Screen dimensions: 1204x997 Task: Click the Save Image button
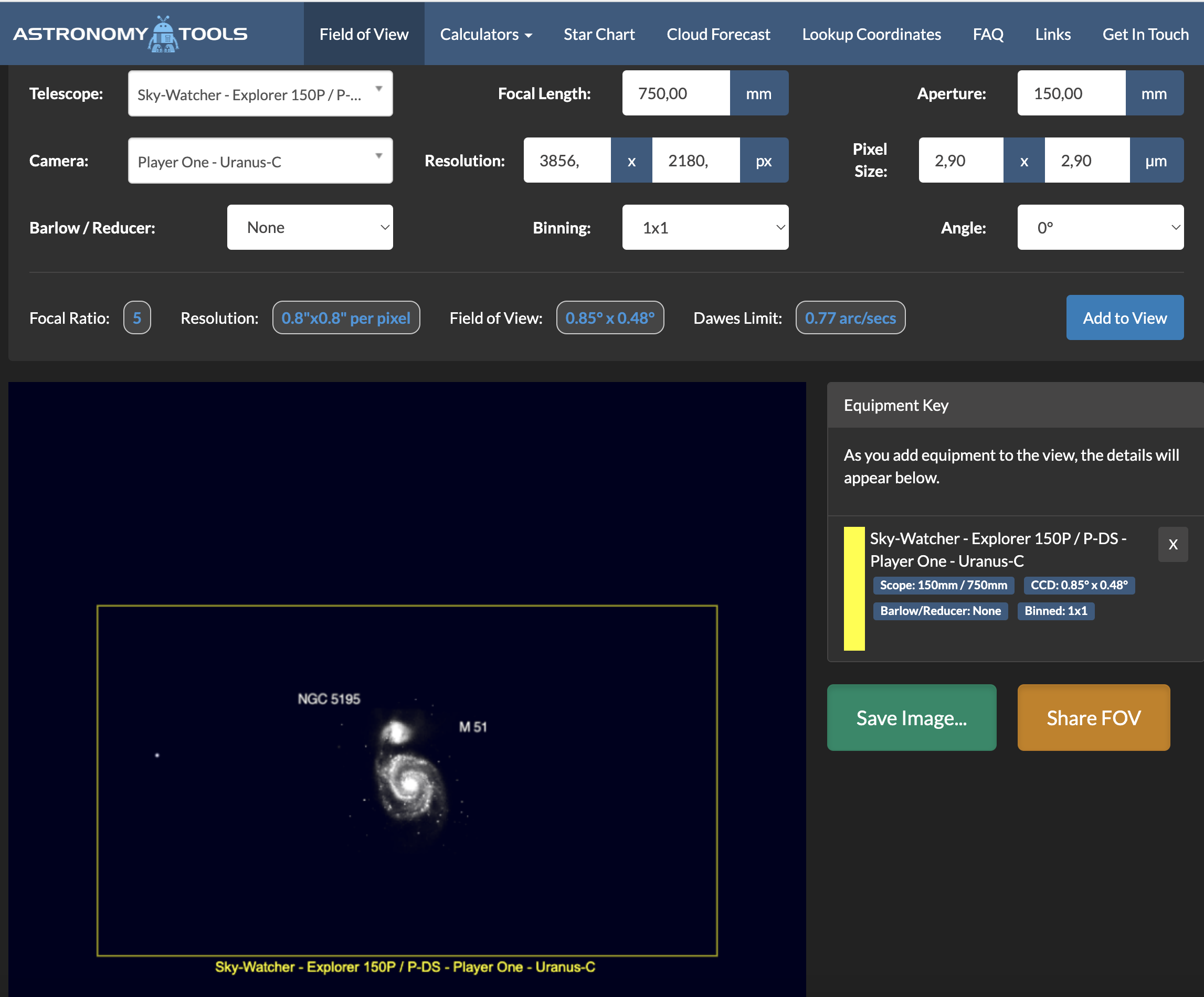911,718
